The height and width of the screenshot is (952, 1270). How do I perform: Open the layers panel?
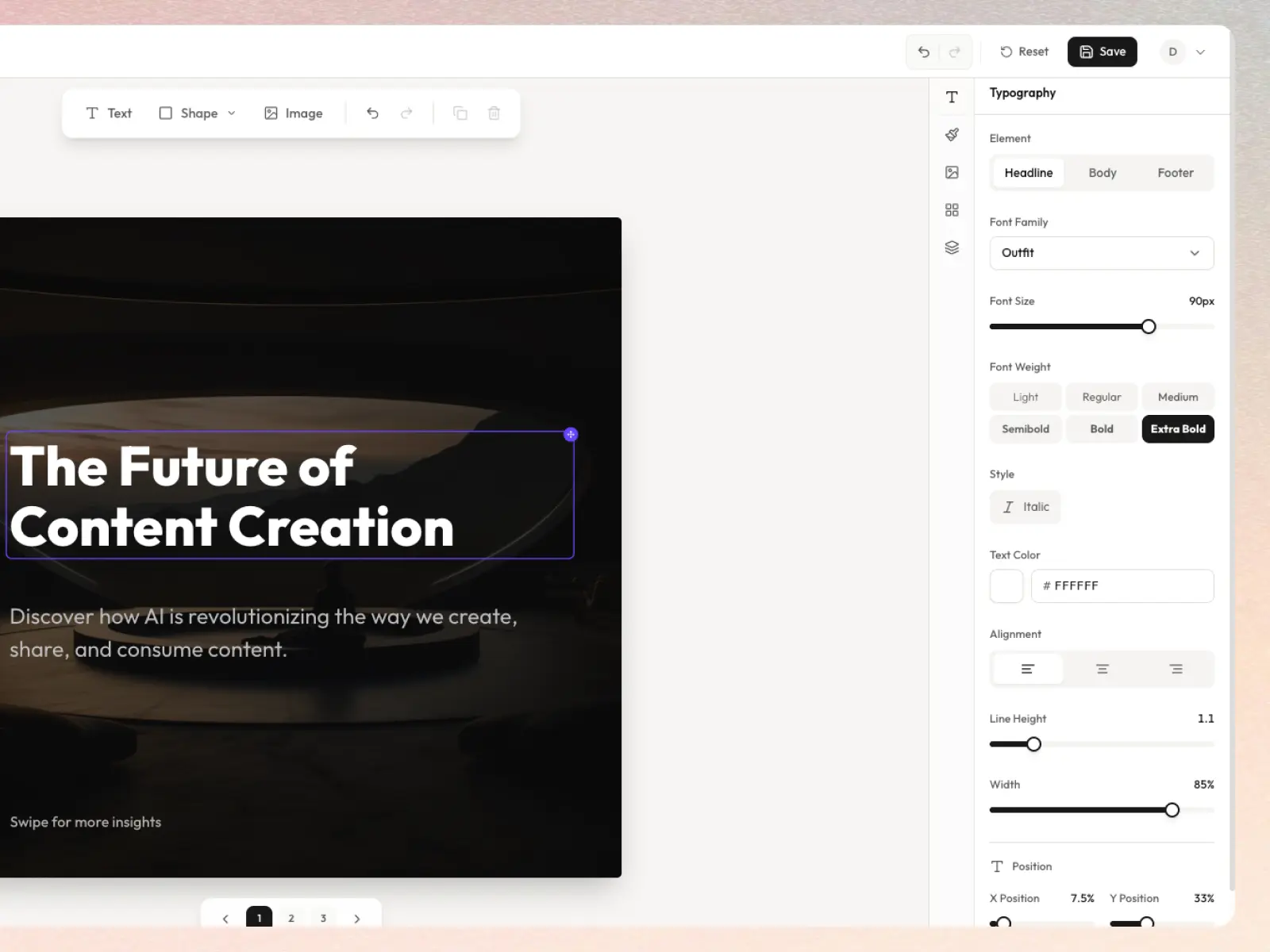952,247
